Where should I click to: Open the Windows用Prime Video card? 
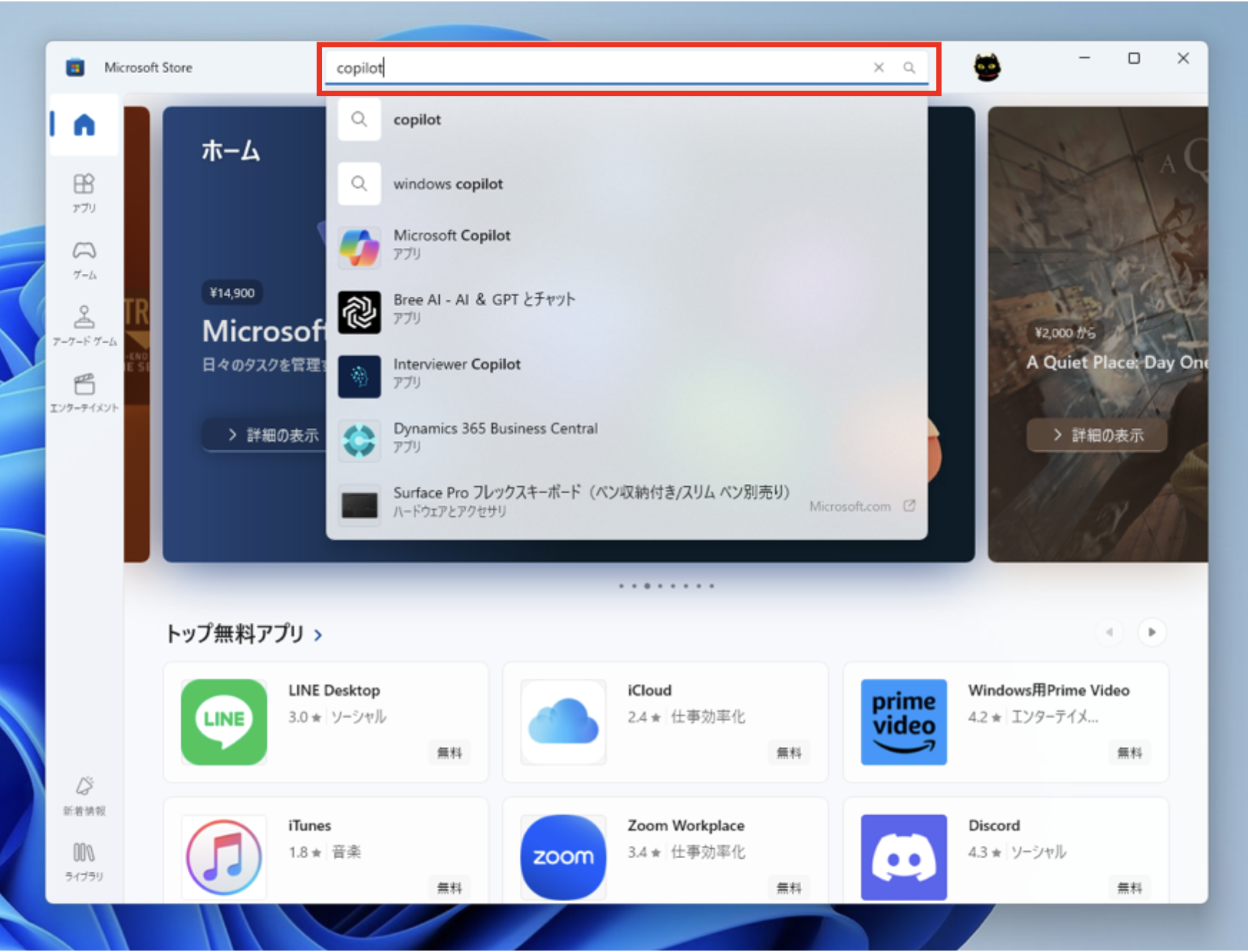[x=1006, y=723]
